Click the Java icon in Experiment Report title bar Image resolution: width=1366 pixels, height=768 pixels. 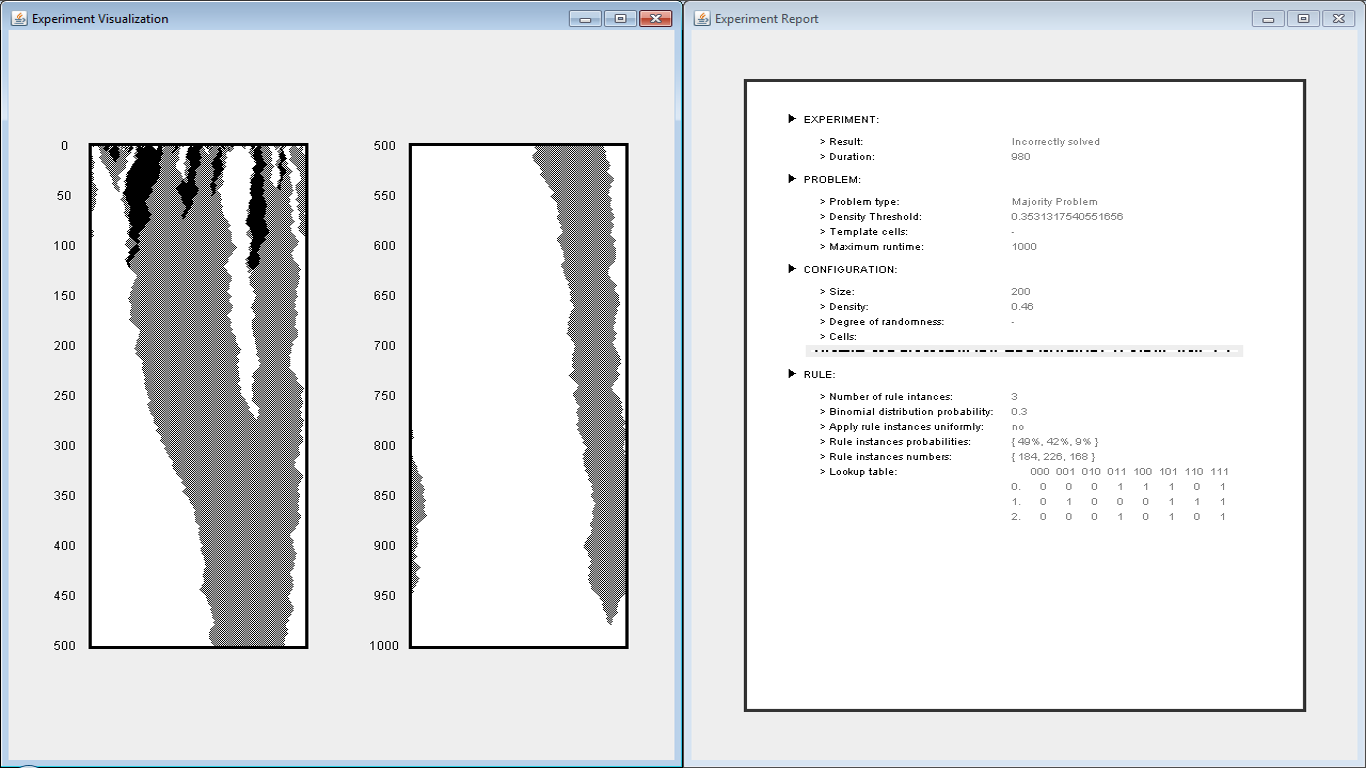pyautogui.click(x=702, y=19)
